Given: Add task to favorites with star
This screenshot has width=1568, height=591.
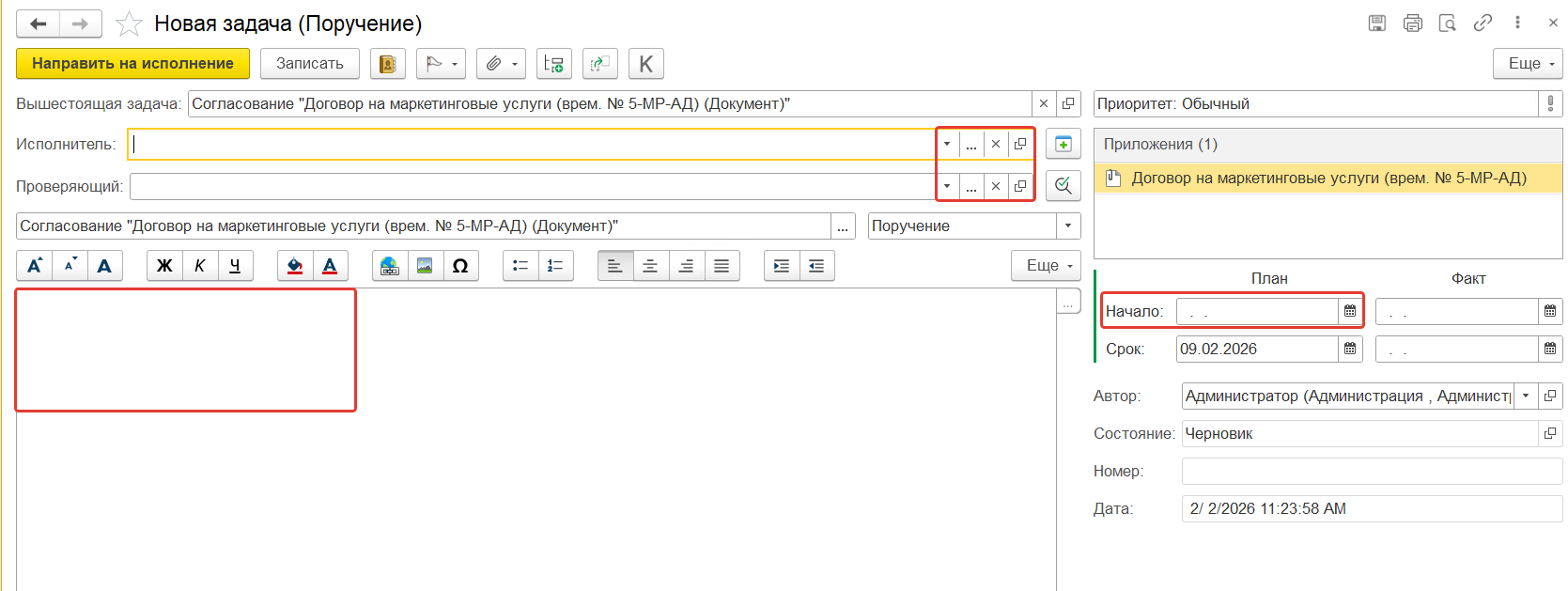Looking at the screenshot, I should click(x=129, y=23).
